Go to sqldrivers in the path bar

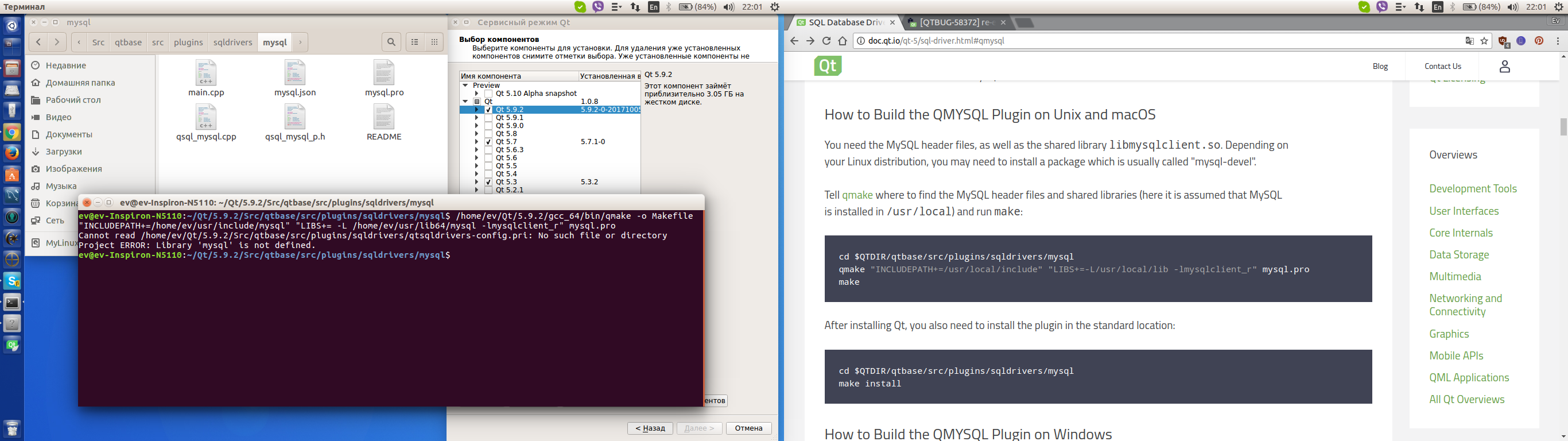232,42
